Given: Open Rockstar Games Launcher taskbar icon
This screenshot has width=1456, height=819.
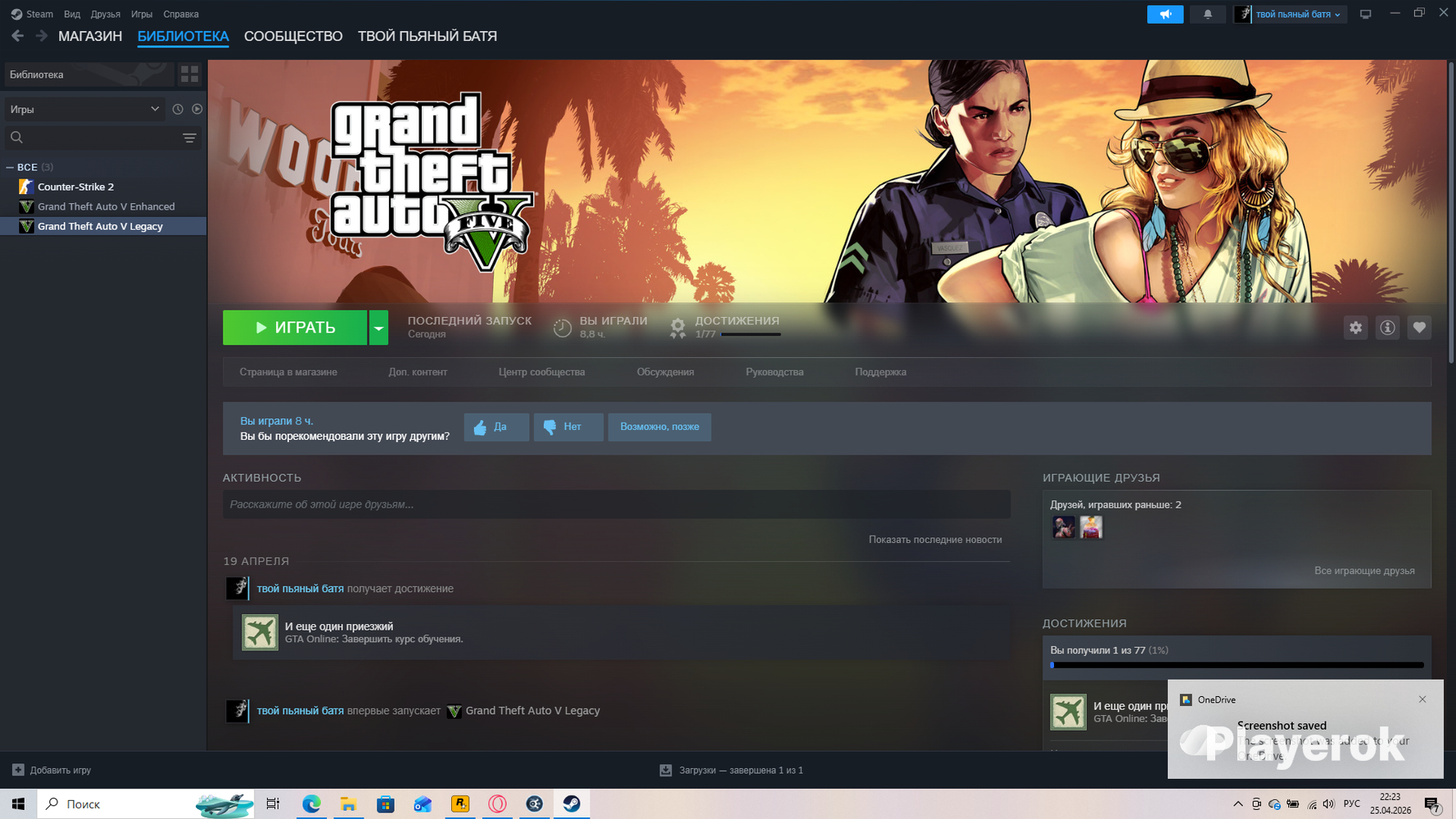Looking at the screenshot, I should (460, 804).
